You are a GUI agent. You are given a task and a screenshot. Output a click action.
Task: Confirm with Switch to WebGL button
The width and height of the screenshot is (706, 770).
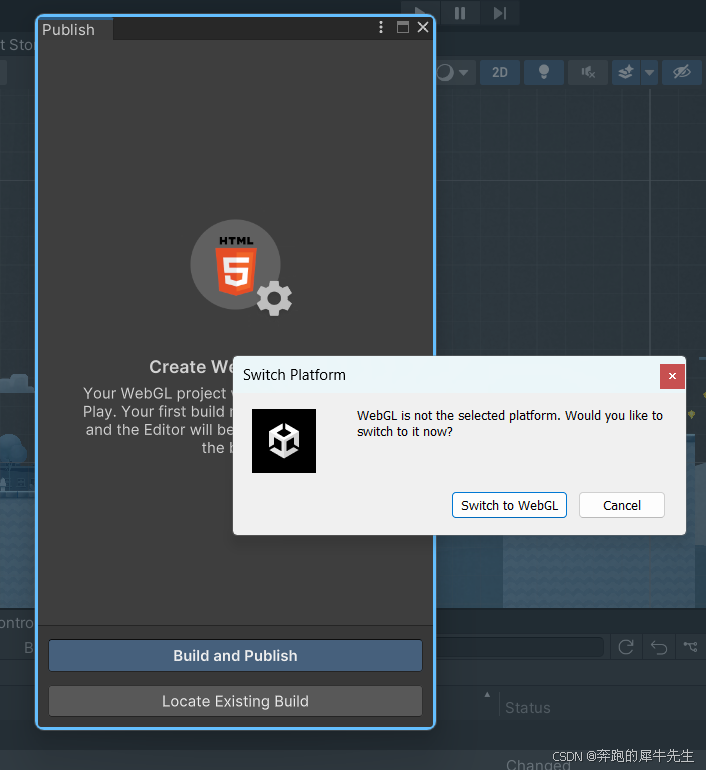[x=509, y=505]
